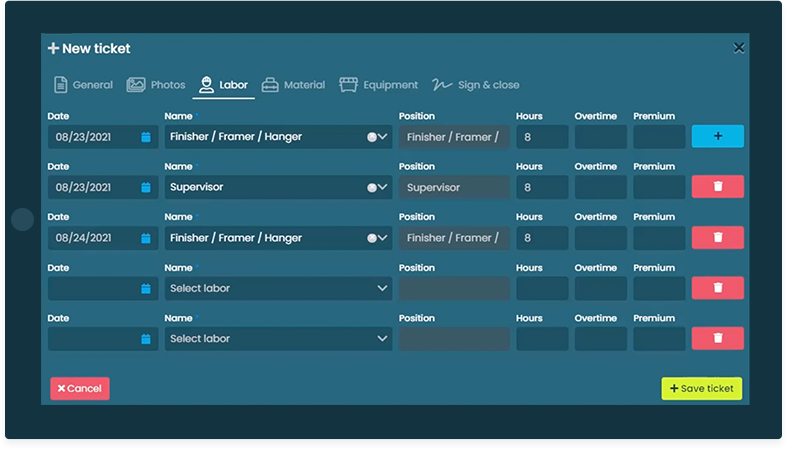
Task: Toggle the circle indicator in first Name field
Action: (x=371, y=137)
